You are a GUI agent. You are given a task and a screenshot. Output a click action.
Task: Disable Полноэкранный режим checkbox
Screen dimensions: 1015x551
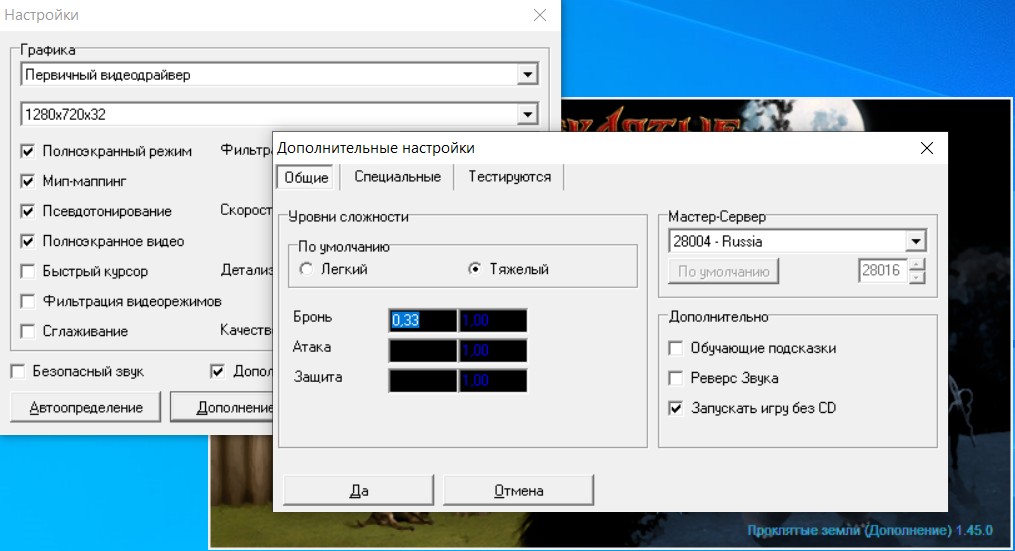coord(27,152)
